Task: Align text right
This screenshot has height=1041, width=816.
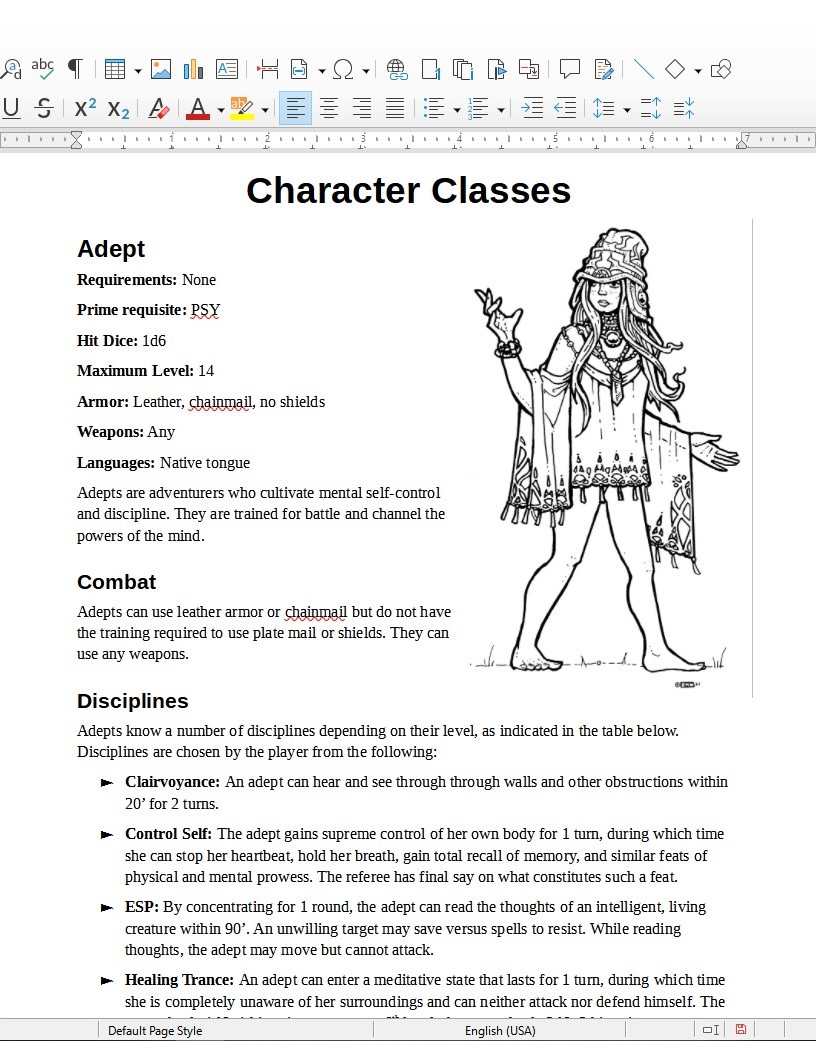Action: (x=362, y=108)
